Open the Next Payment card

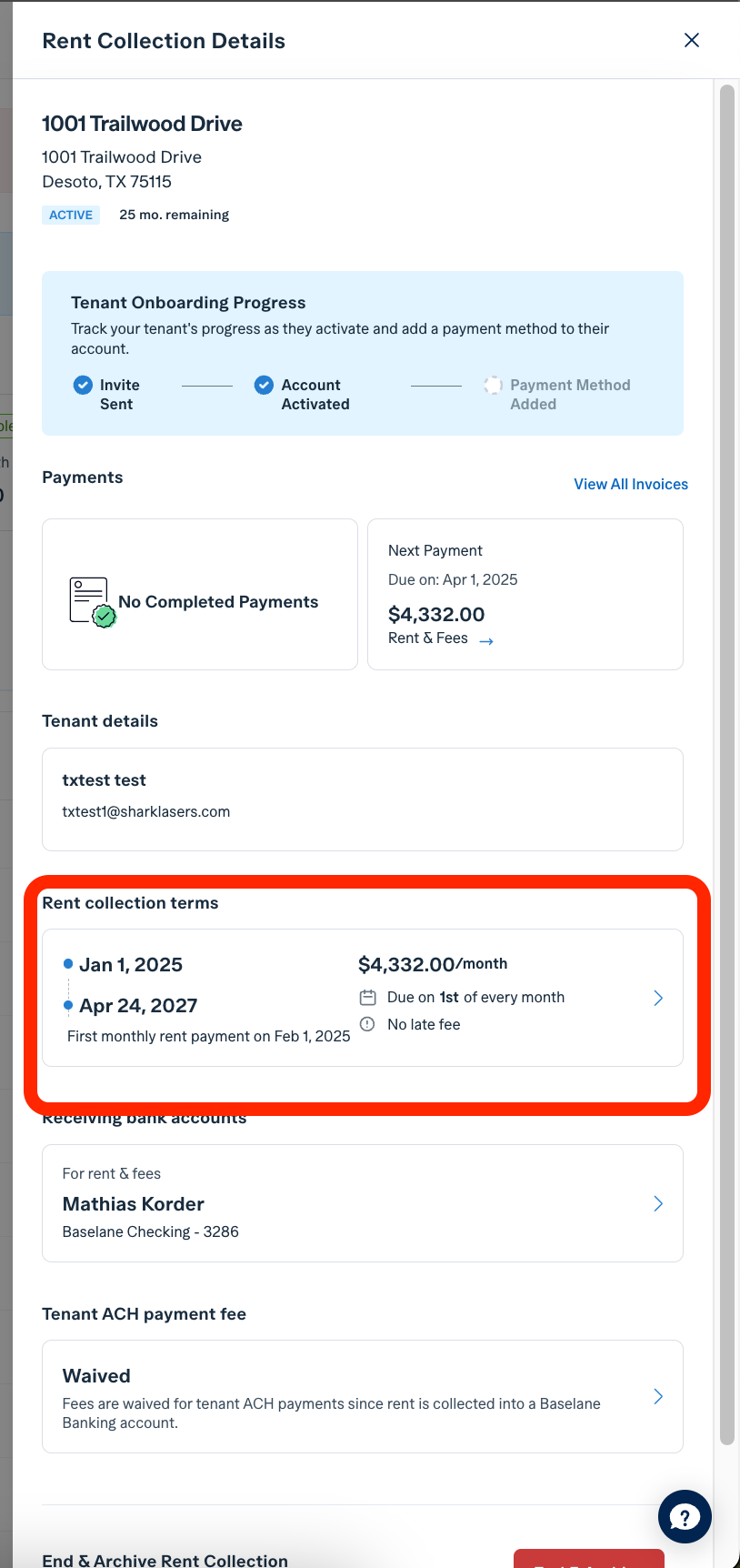[x=525, y=595]
